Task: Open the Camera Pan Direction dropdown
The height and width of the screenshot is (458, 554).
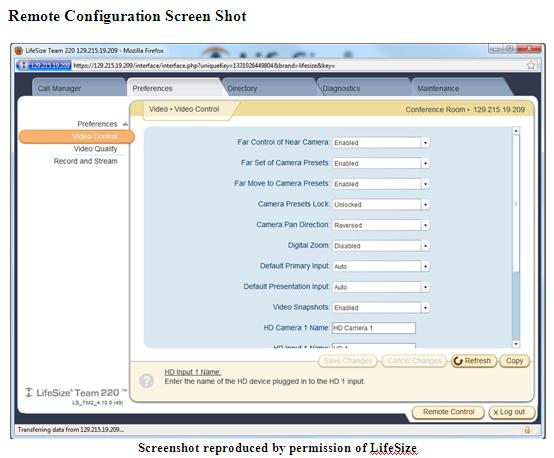Action: click(x=381, y=225)
